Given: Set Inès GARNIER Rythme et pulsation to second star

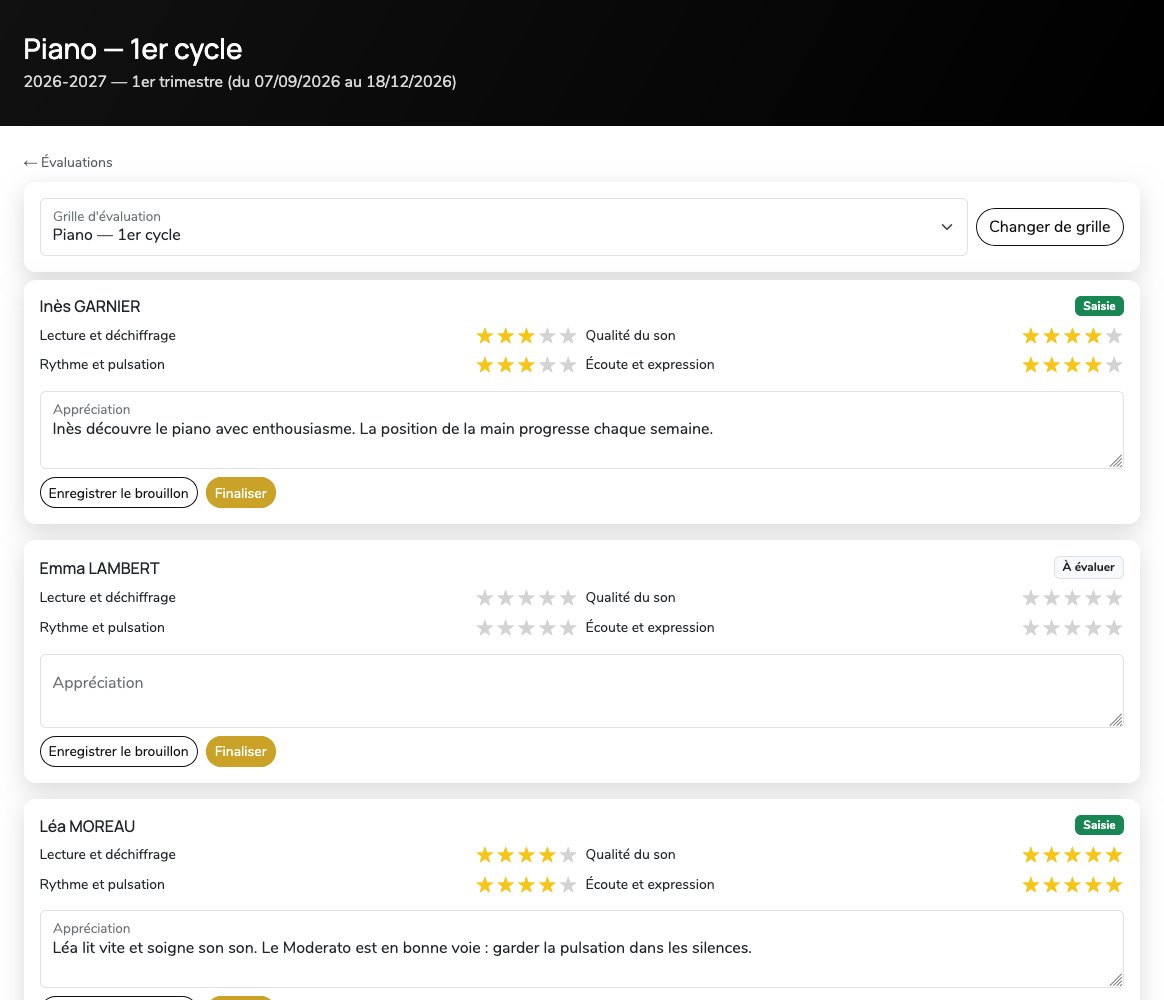Looking at the screenshot, I should [x=506, y=365].
